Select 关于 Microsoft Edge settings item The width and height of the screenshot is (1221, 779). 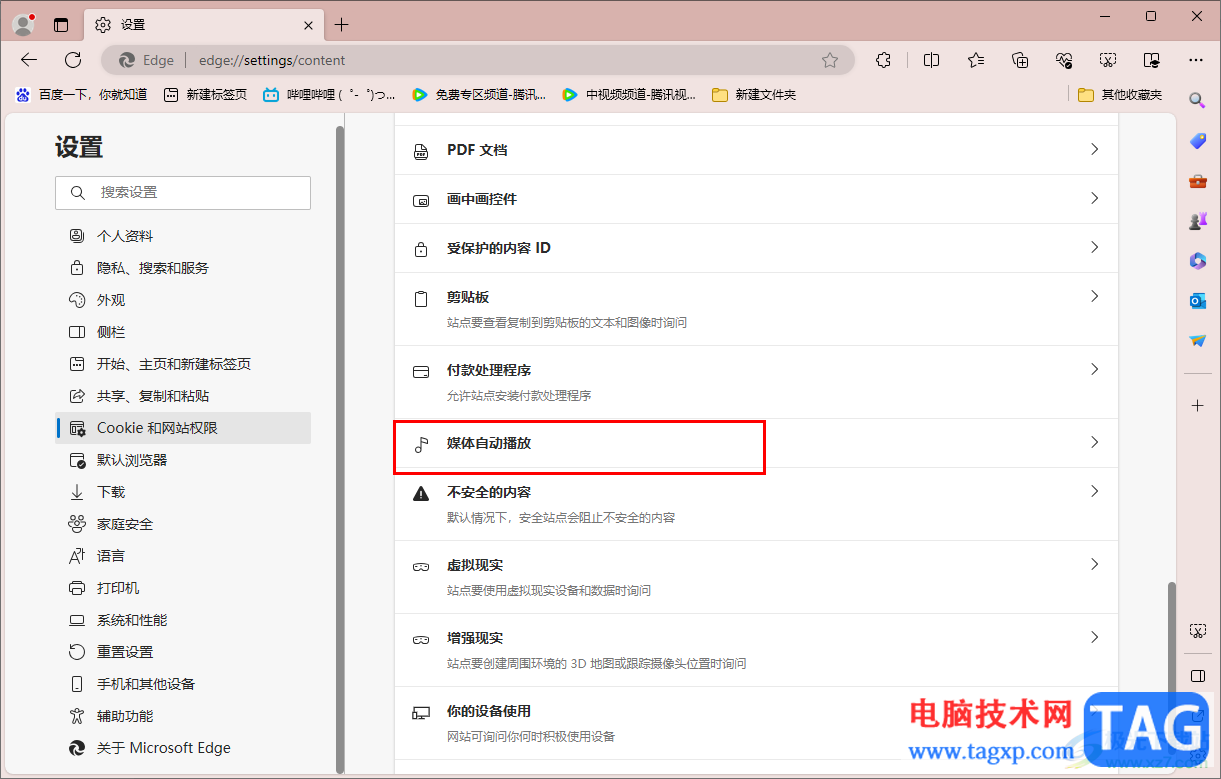point(183,748)
